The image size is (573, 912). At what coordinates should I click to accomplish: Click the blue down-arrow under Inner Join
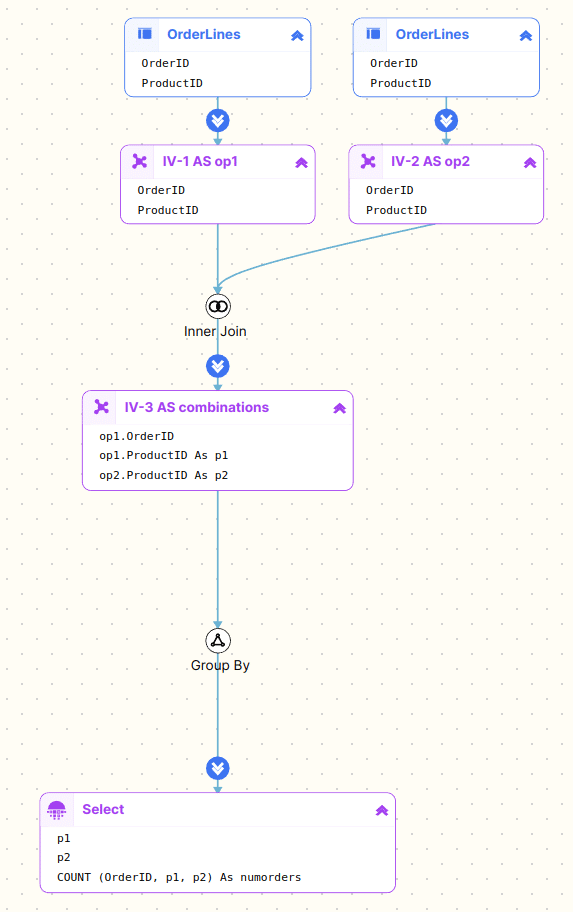(218, 366)
